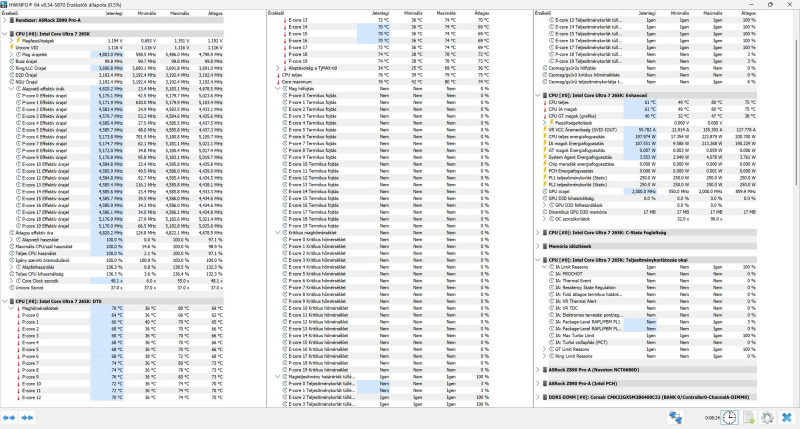The height and width of the screenshot is (429, 800).
Task: Click lightning icon beside PL2 teljesítménykorlát (Static)
Action: (x=544, y=185)
